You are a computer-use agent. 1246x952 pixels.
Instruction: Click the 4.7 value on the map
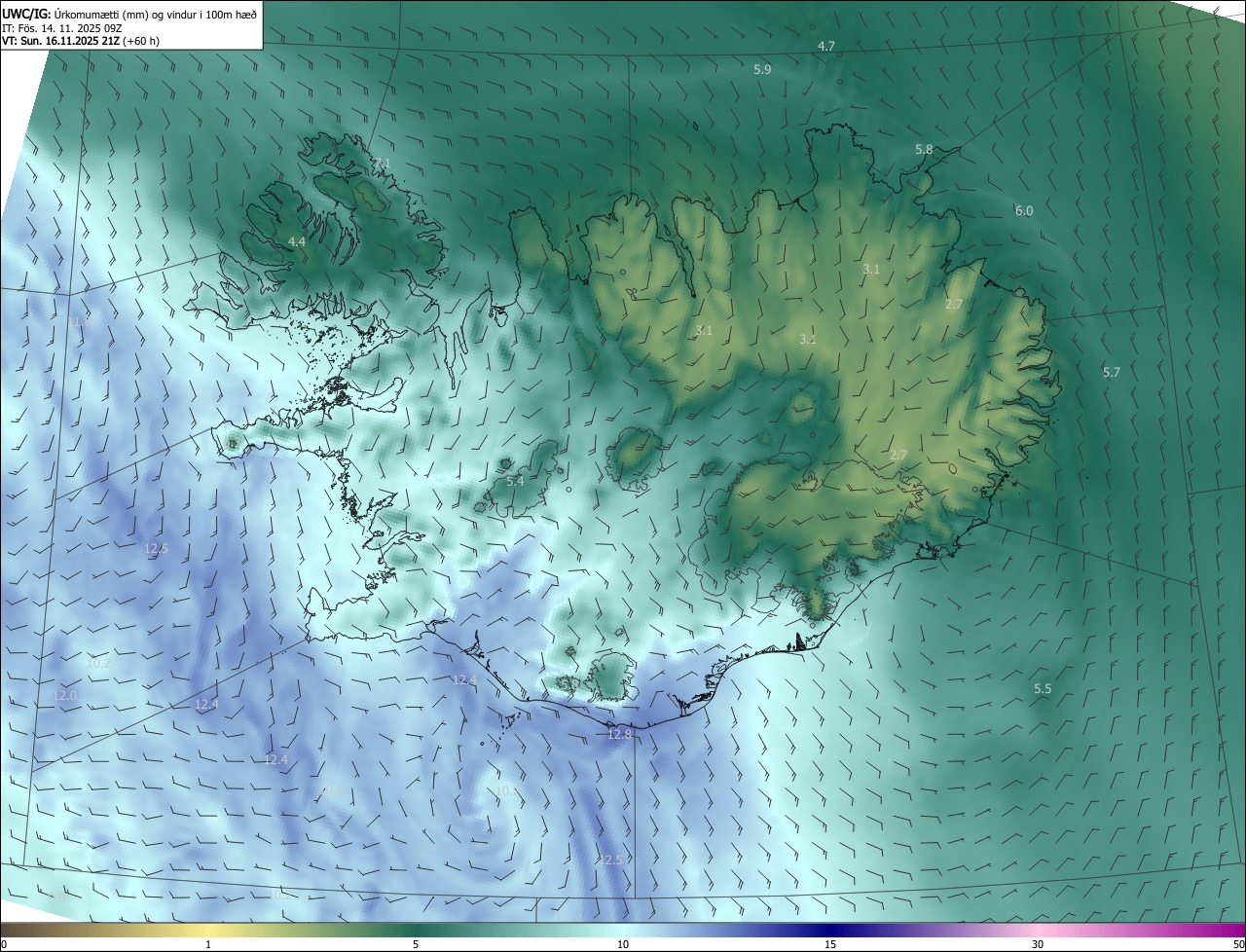pos(826,46)
